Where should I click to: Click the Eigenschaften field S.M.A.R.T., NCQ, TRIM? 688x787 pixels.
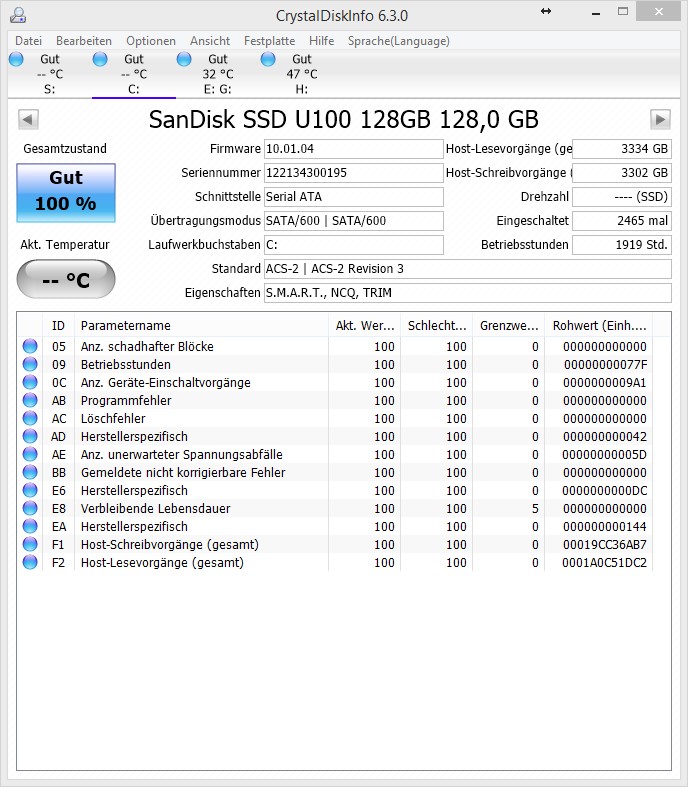(468, 293)
